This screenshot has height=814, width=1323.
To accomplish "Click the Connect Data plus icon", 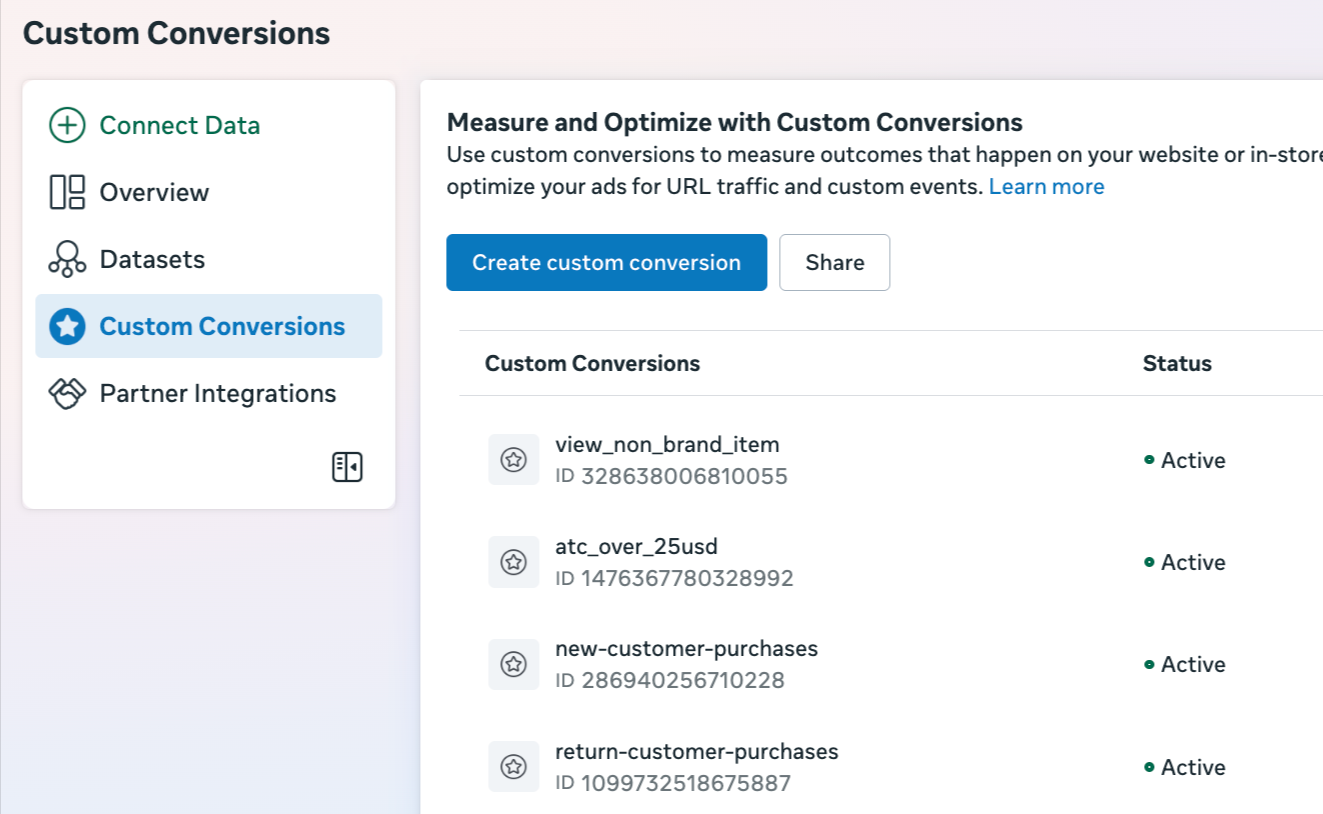I will pyautogui.click(x=67, y=125).
